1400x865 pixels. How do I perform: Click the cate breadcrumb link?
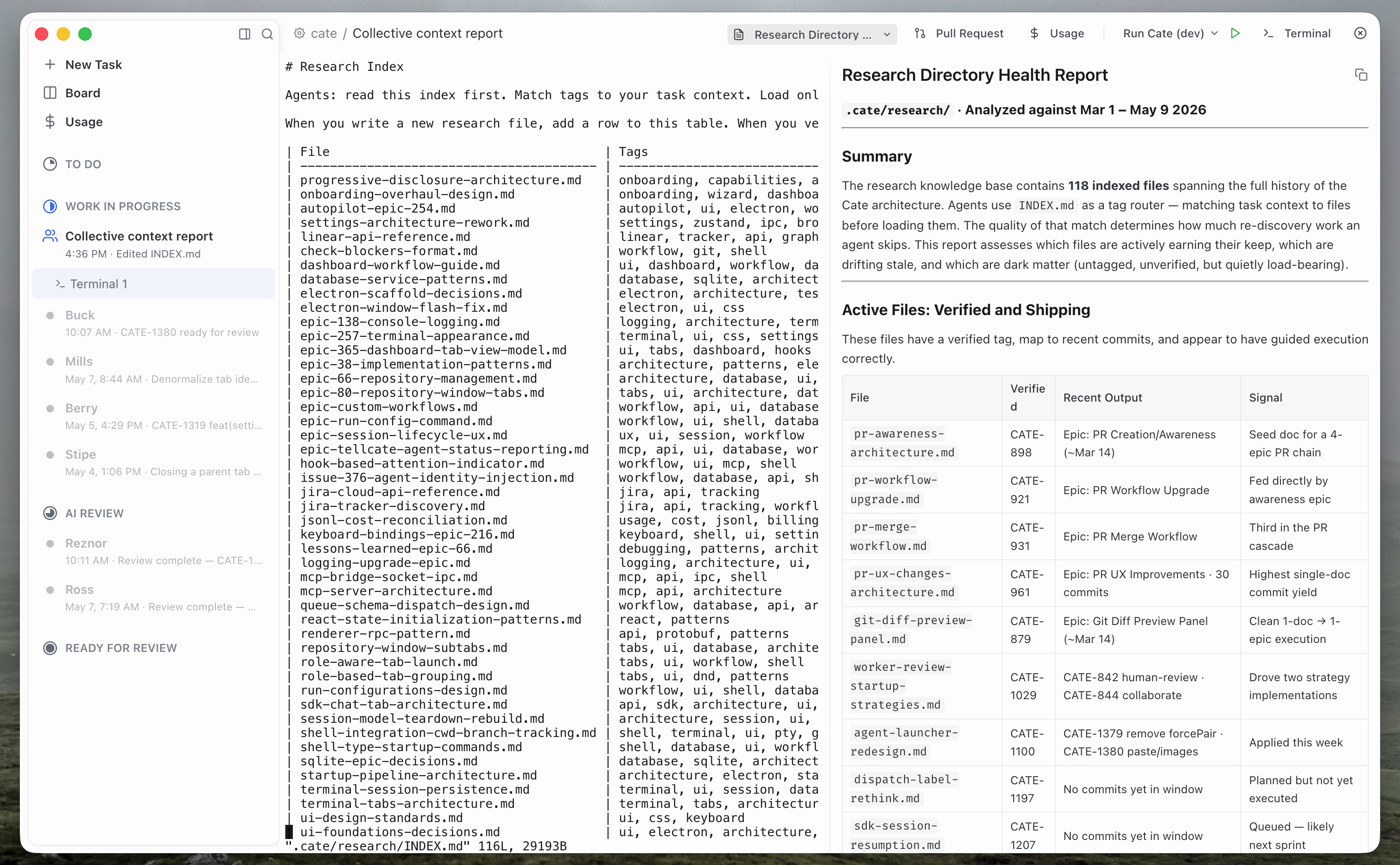point(324,33)
